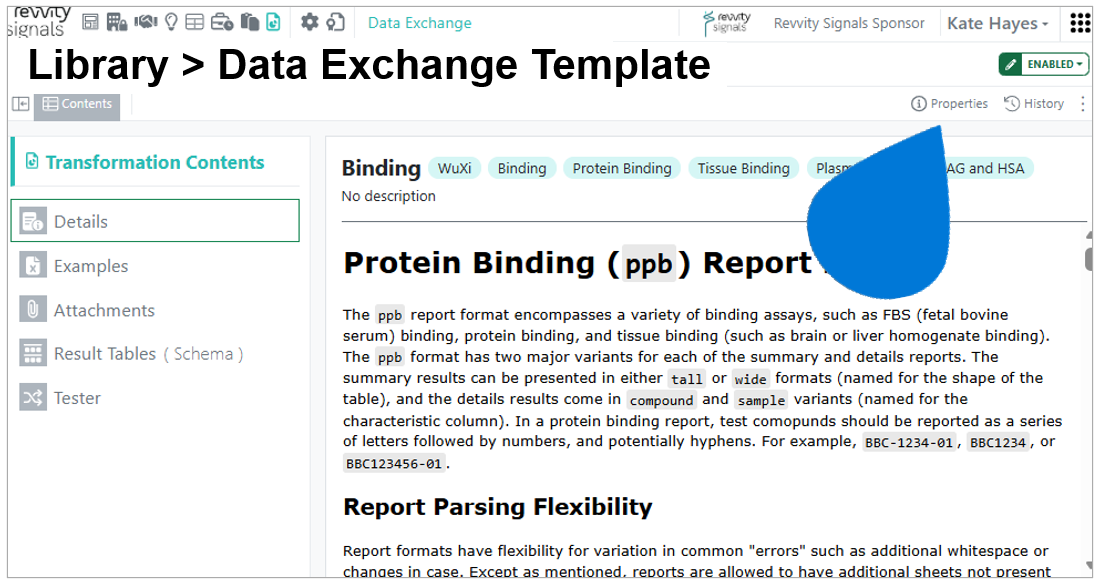Open the lightbulb ideas icon
Screen dimensions: 1104x582
171,23
